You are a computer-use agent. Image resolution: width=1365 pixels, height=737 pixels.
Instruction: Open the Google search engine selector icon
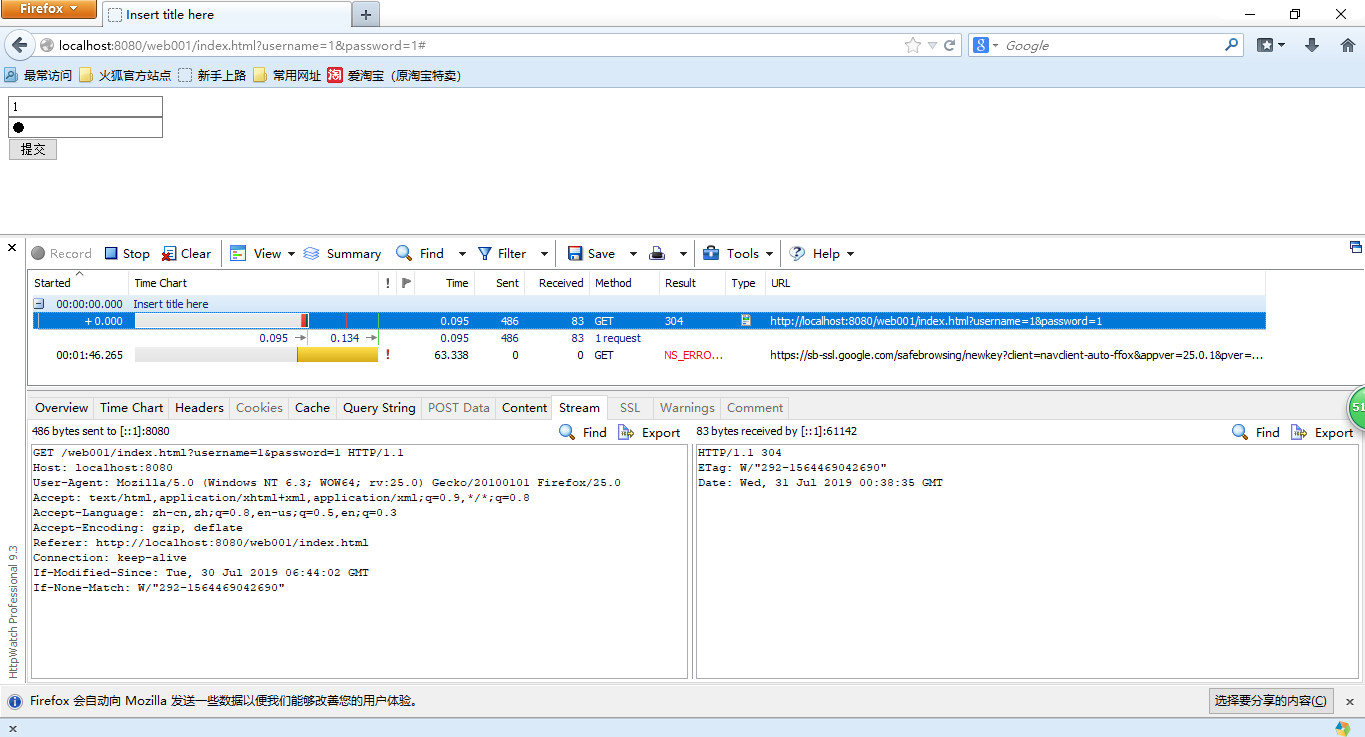pyautogui.click(x=986, y=45)
